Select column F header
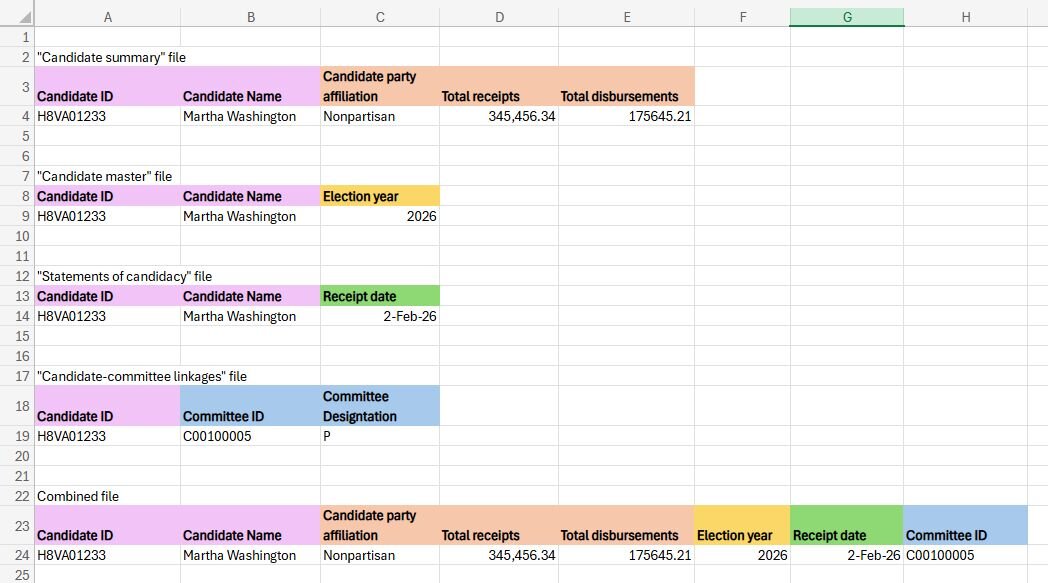Image resolution: width=1048 pixels, height=583 pixels. (x=743, y=17)
